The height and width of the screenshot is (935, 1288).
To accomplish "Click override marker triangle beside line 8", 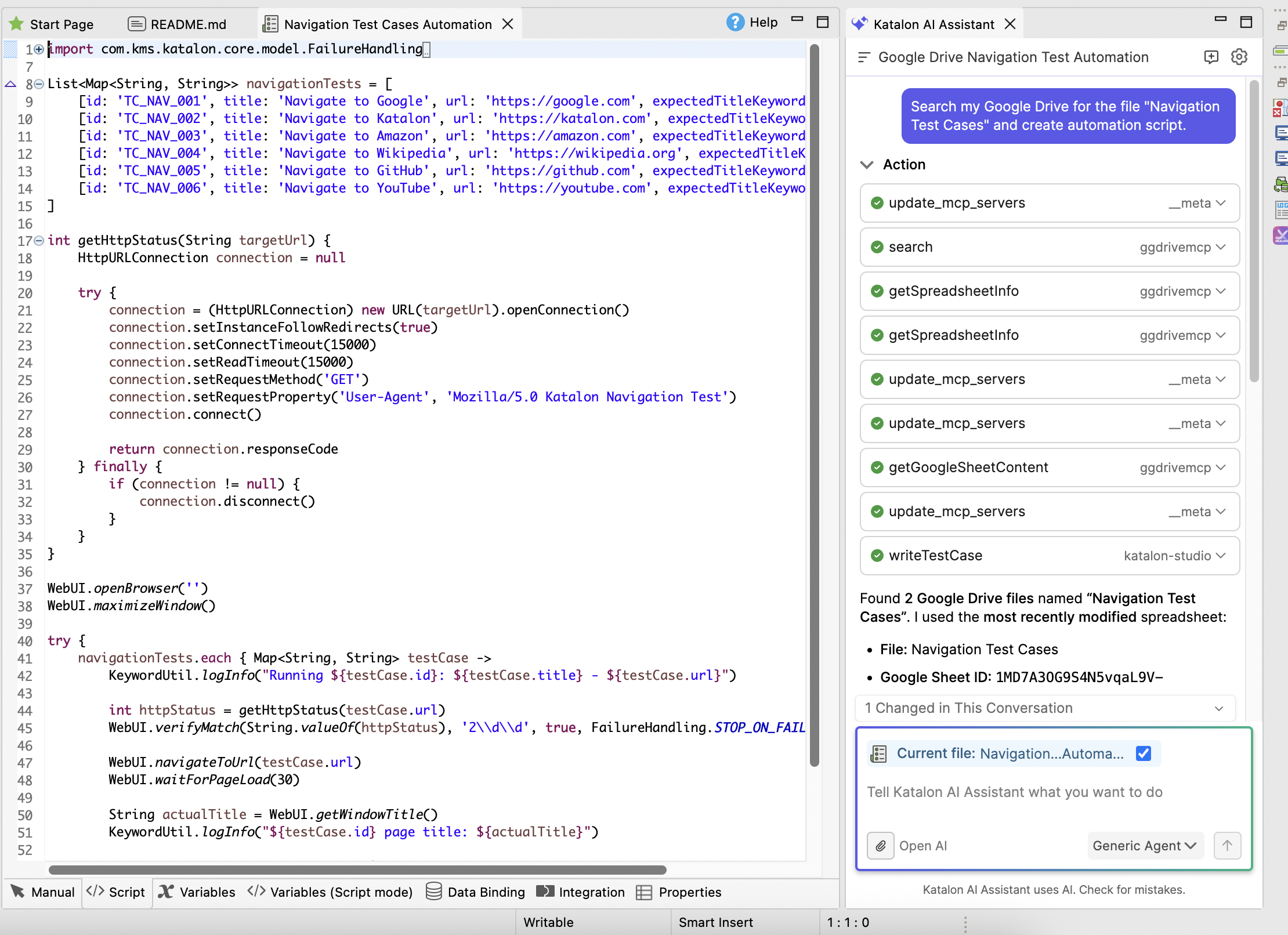I will click(10, 84).
